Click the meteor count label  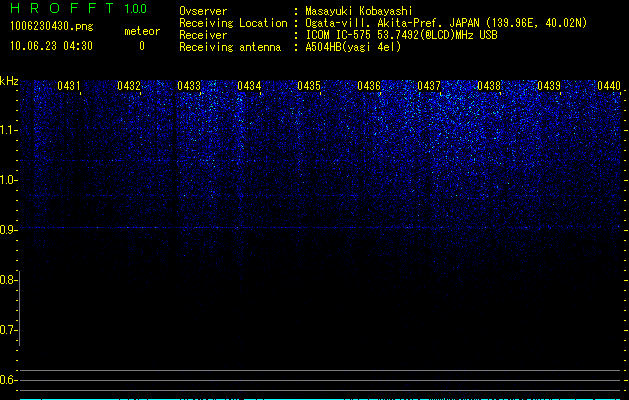tap(142, 31)
